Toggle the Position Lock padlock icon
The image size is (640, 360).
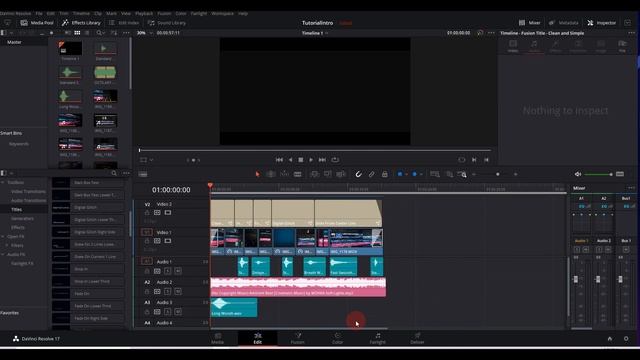tap(384, 174)
